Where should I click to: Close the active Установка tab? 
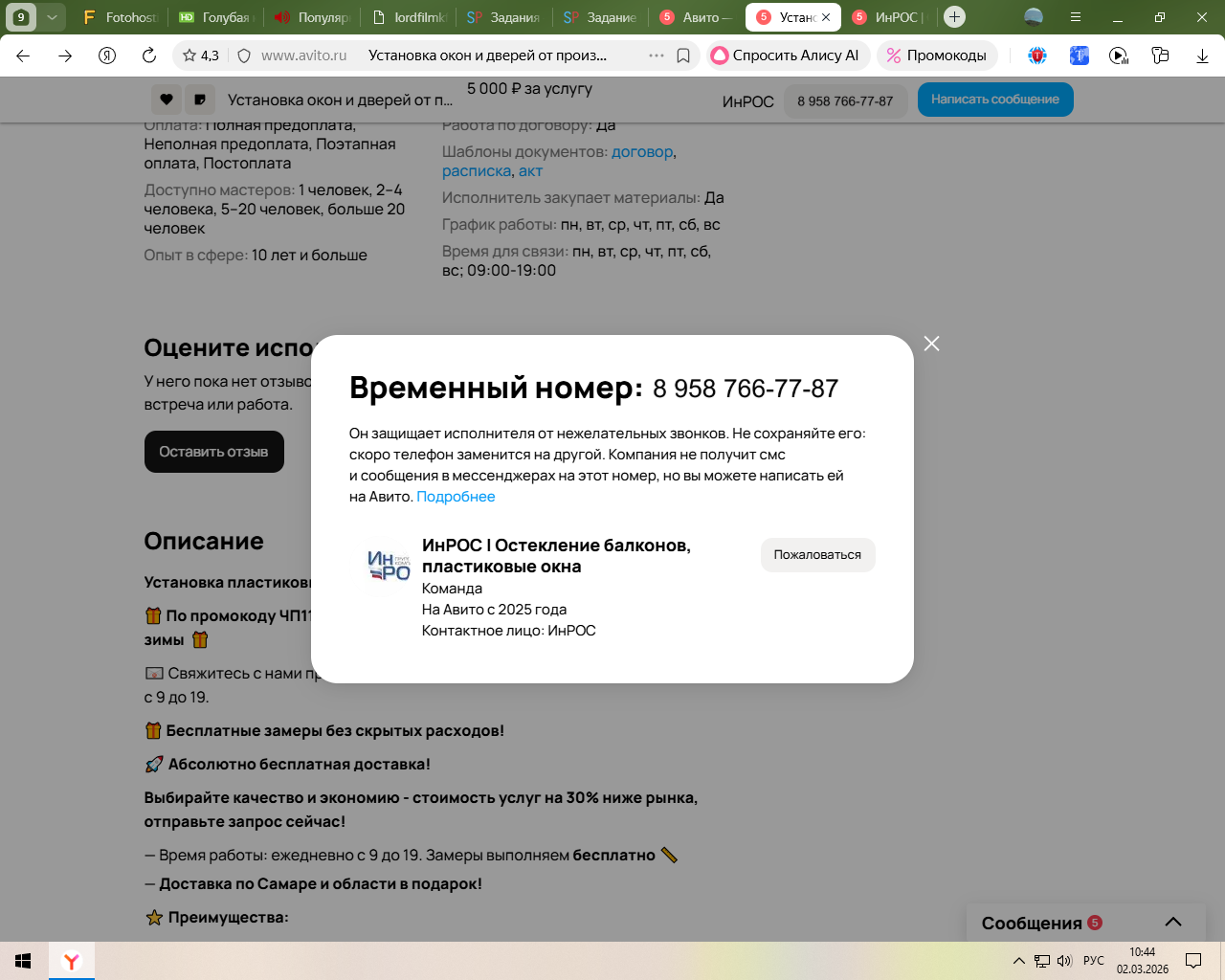pyautogui.click(x=826, y=17)
